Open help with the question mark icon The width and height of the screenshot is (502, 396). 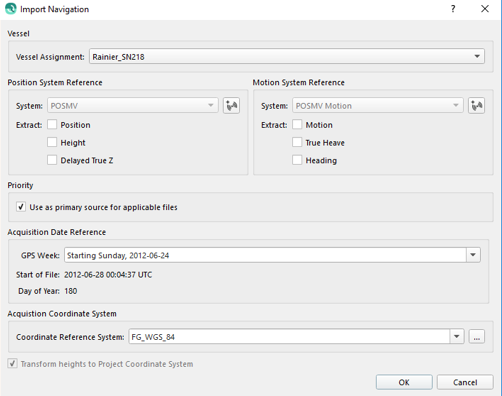pos(453,9)
